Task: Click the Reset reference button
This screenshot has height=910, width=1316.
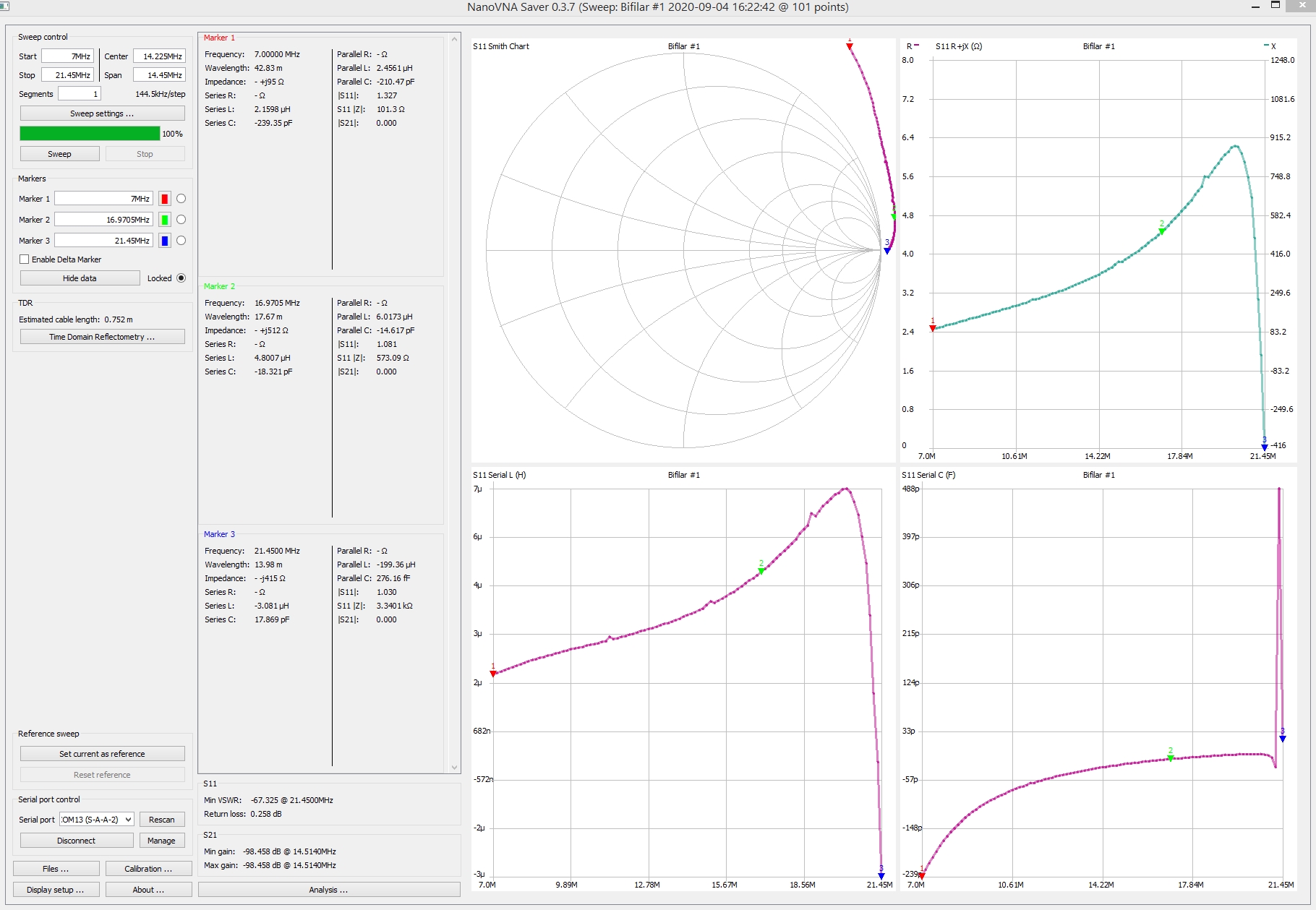Action: click(x=103, y=775)
